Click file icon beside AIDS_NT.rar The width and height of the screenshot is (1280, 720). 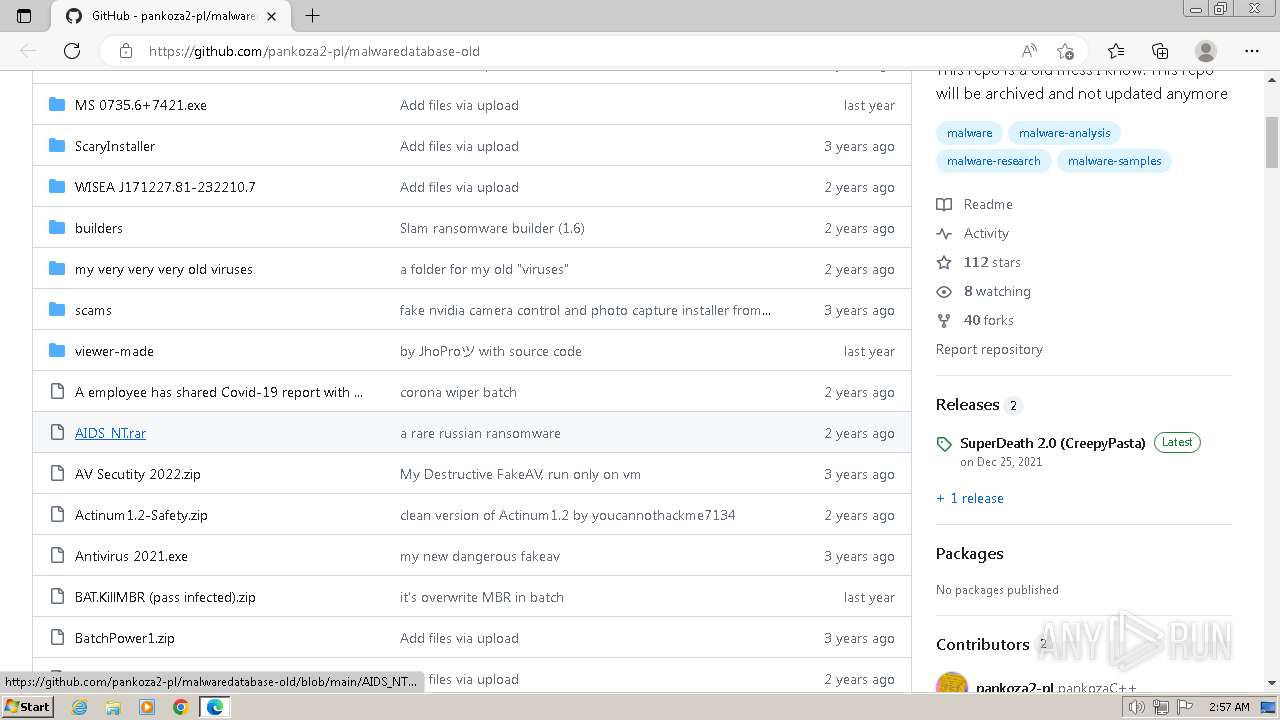point(57,433)
